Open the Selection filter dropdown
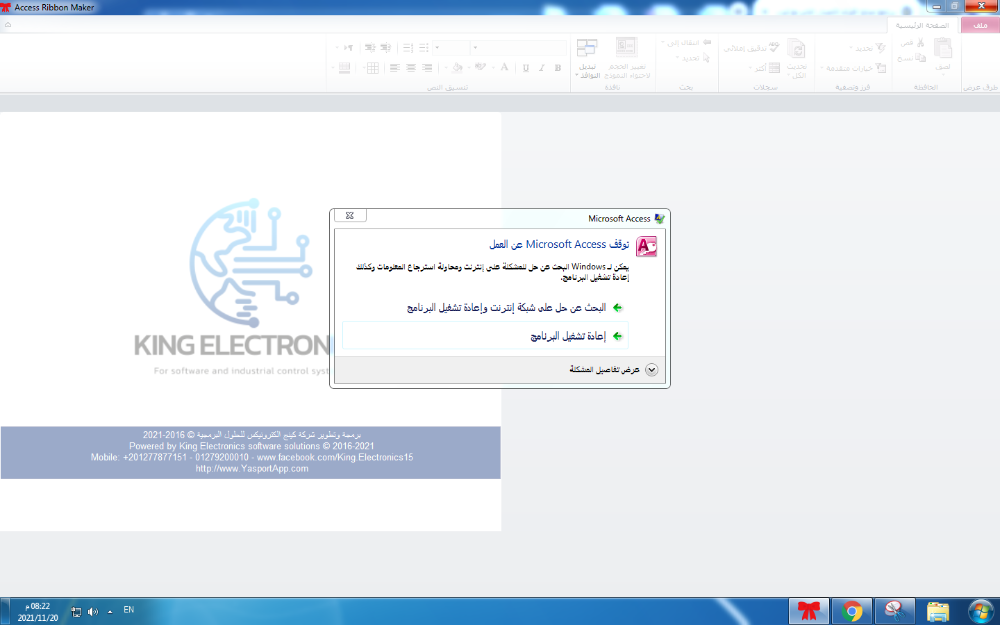Image resolution: width=1000 pixels, height=625 pixels. tap(868, 48)
